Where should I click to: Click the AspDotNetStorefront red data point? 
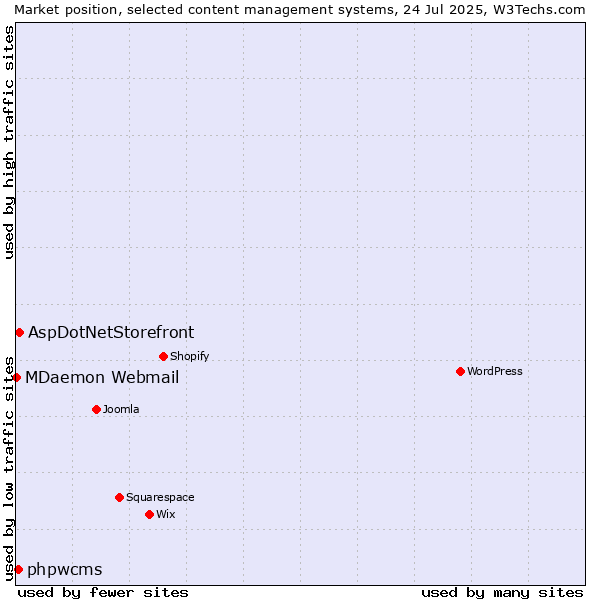[20, 333]
